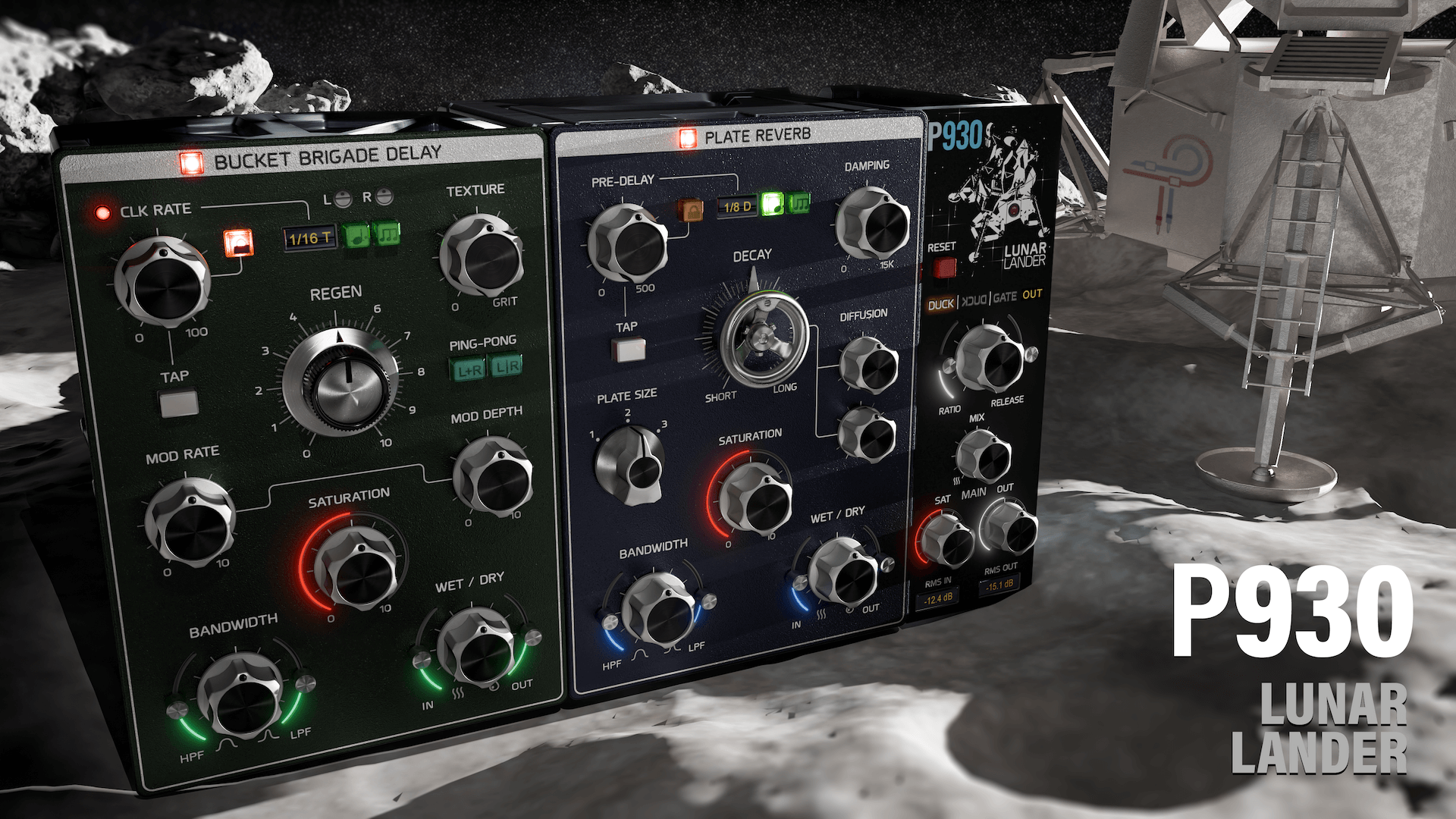
Task: Click the upper DIFFUSION knob
Action: point(869,365)
